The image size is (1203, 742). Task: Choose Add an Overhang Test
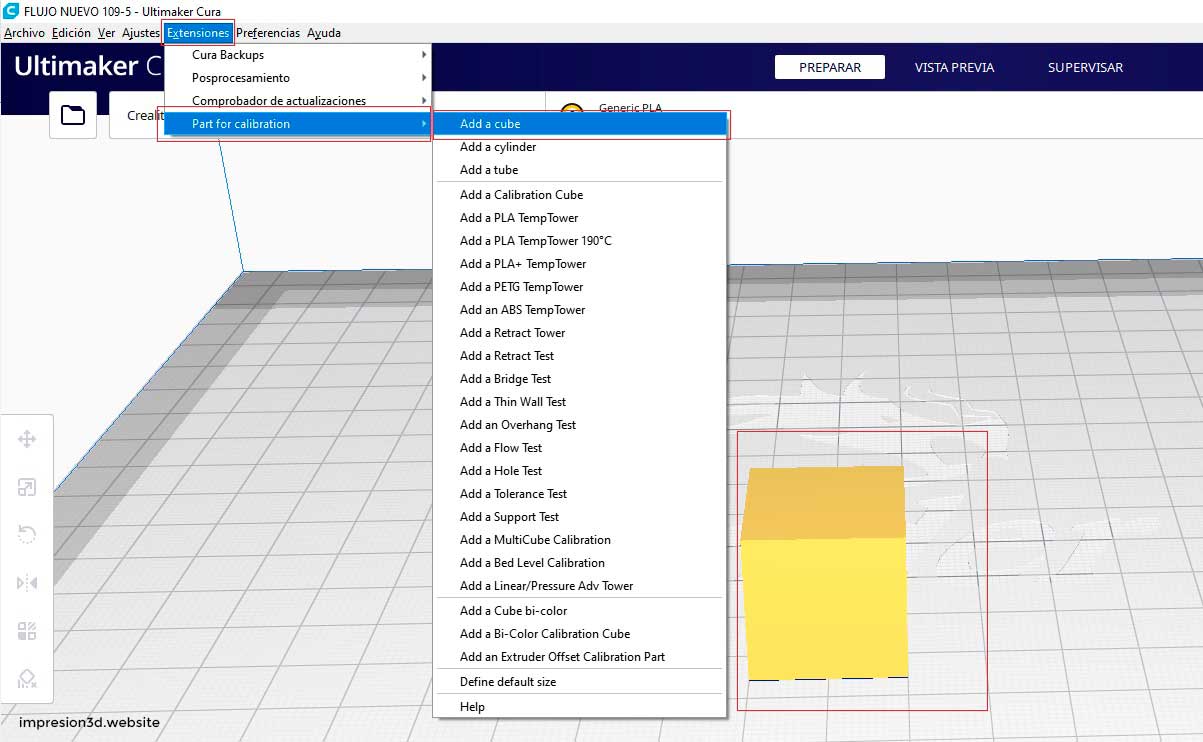click(579, 425)
